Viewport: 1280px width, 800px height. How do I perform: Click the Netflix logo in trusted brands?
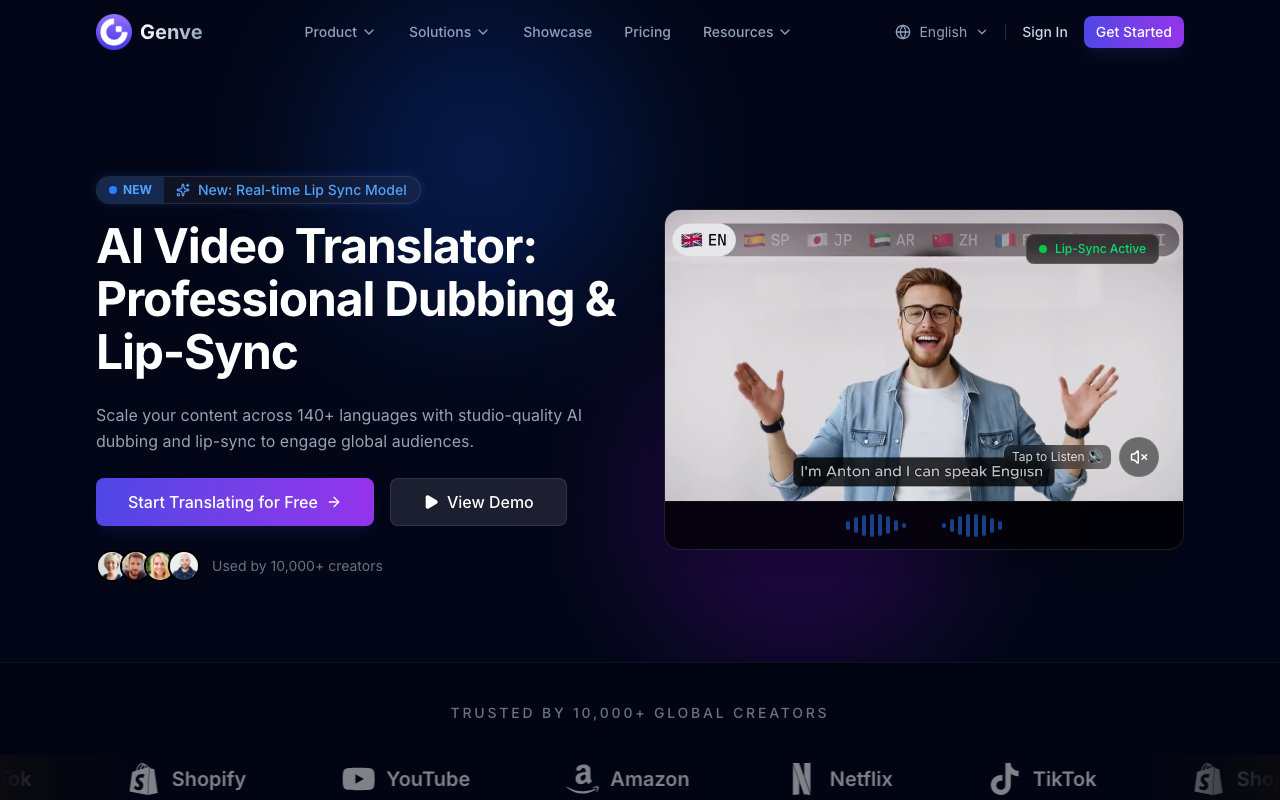point(841,779)
